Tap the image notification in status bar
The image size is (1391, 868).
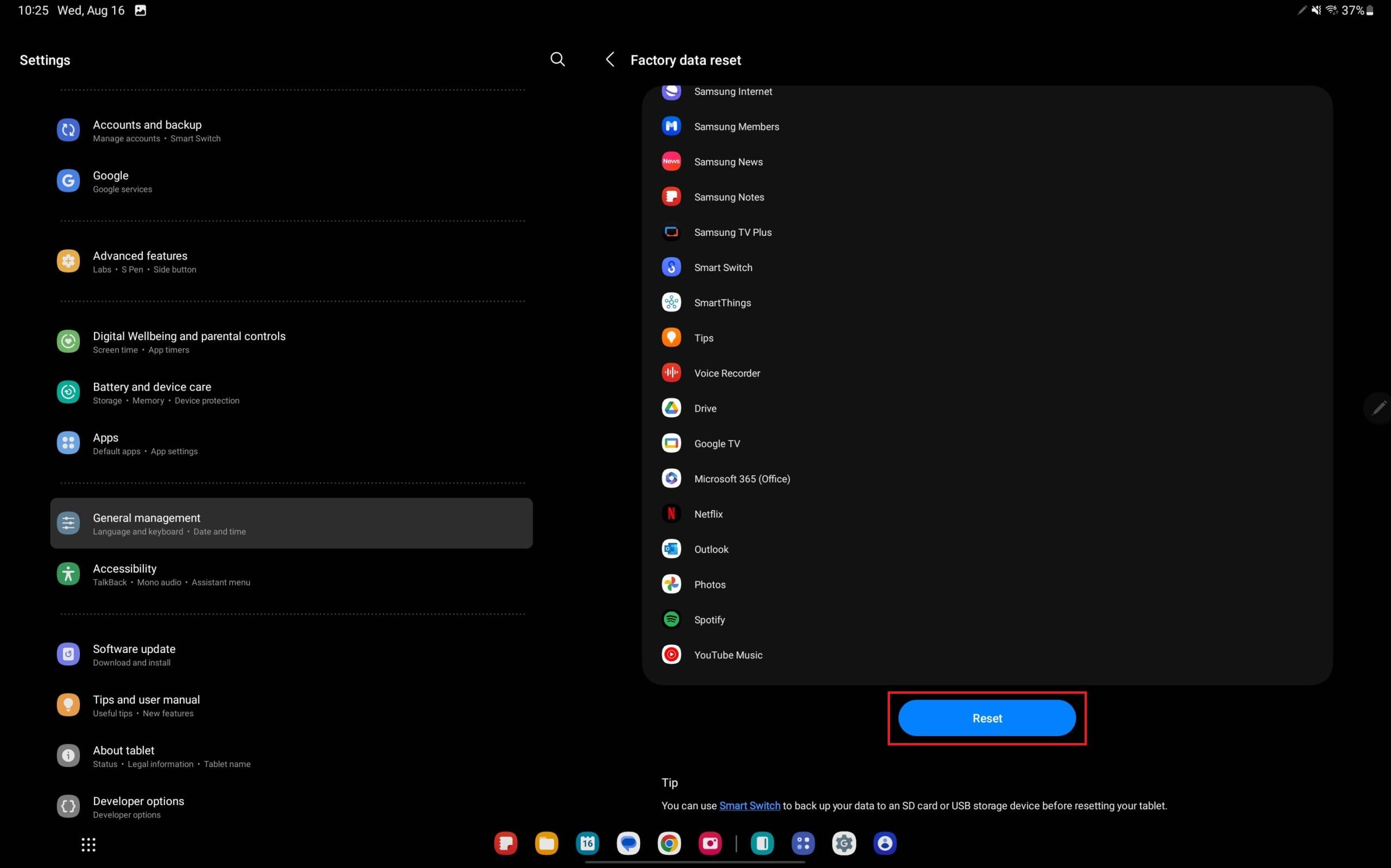(x=140, y=10)
